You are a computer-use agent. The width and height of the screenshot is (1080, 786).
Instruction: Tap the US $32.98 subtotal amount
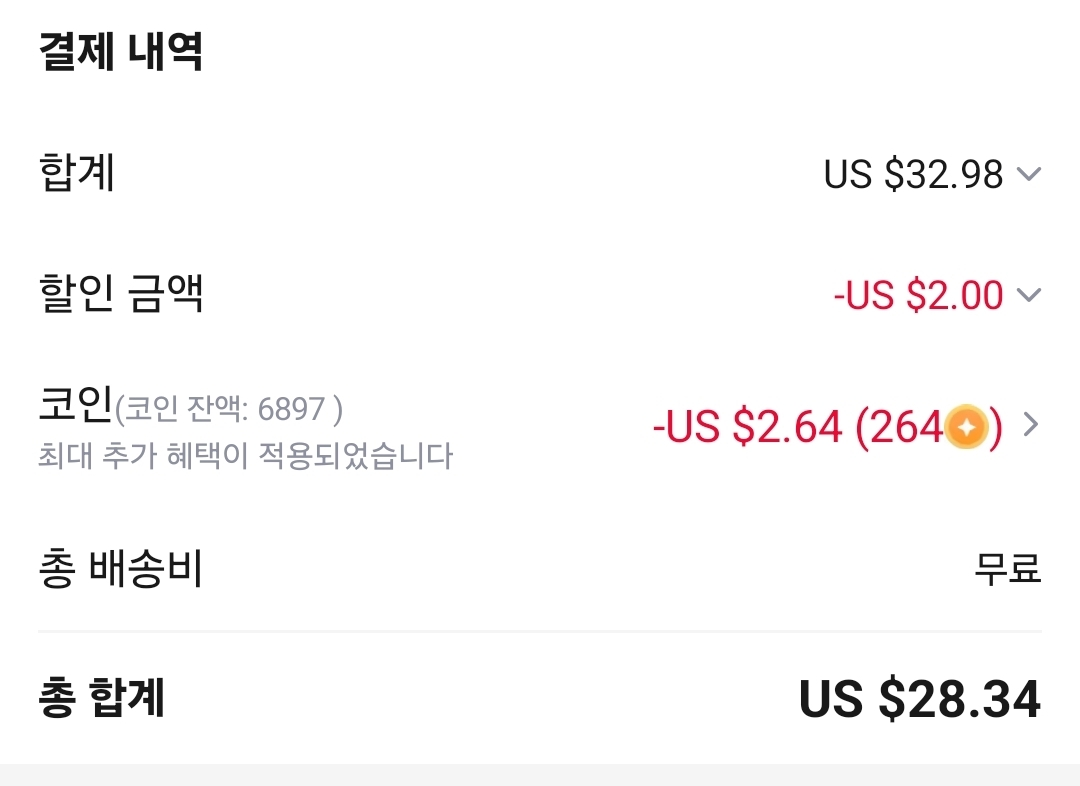pyautogui.click(x=913, y=175)
